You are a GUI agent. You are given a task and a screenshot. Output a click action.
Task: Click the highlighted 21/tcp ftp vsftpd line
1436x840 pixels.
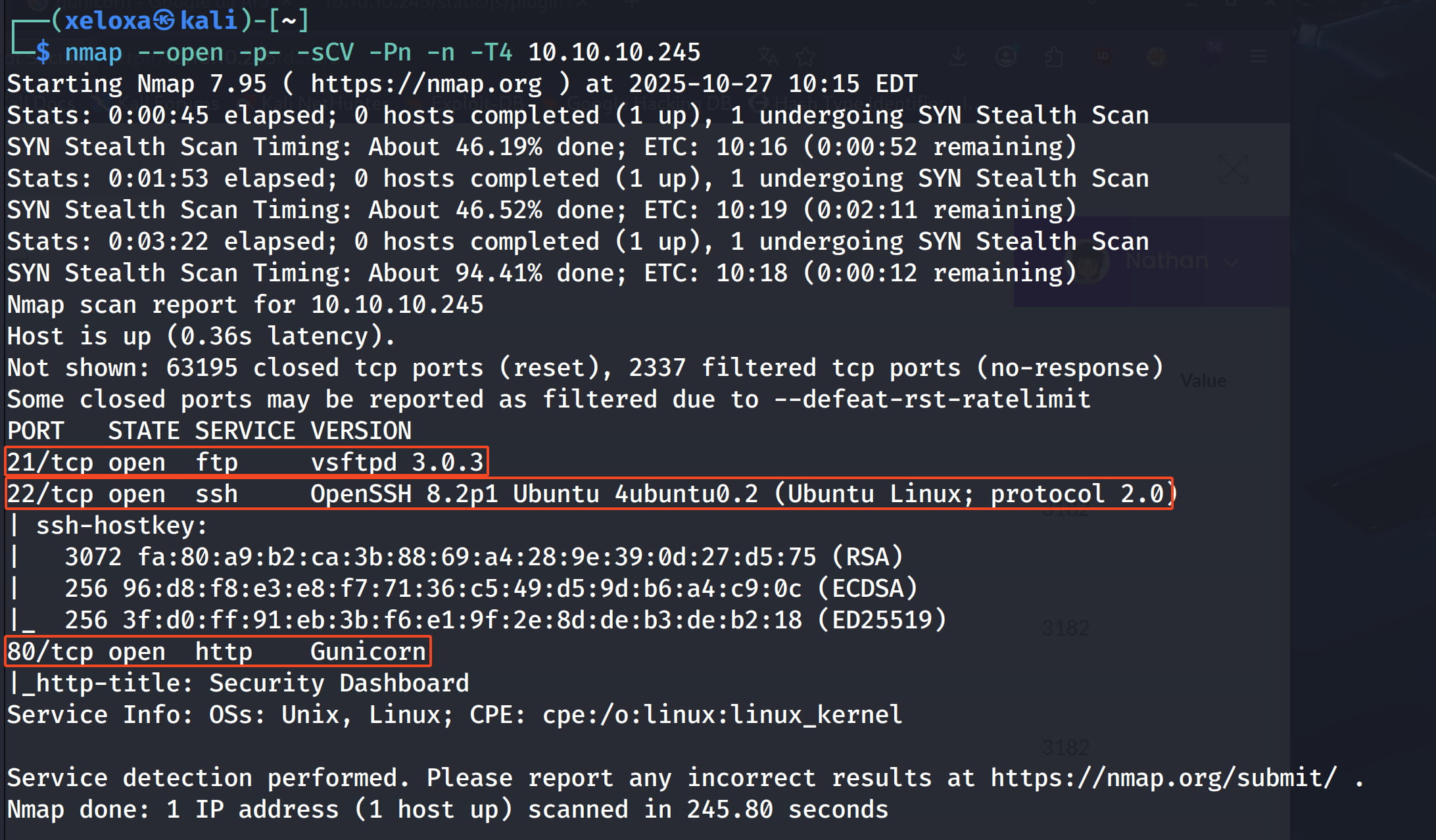pos(246,462)
